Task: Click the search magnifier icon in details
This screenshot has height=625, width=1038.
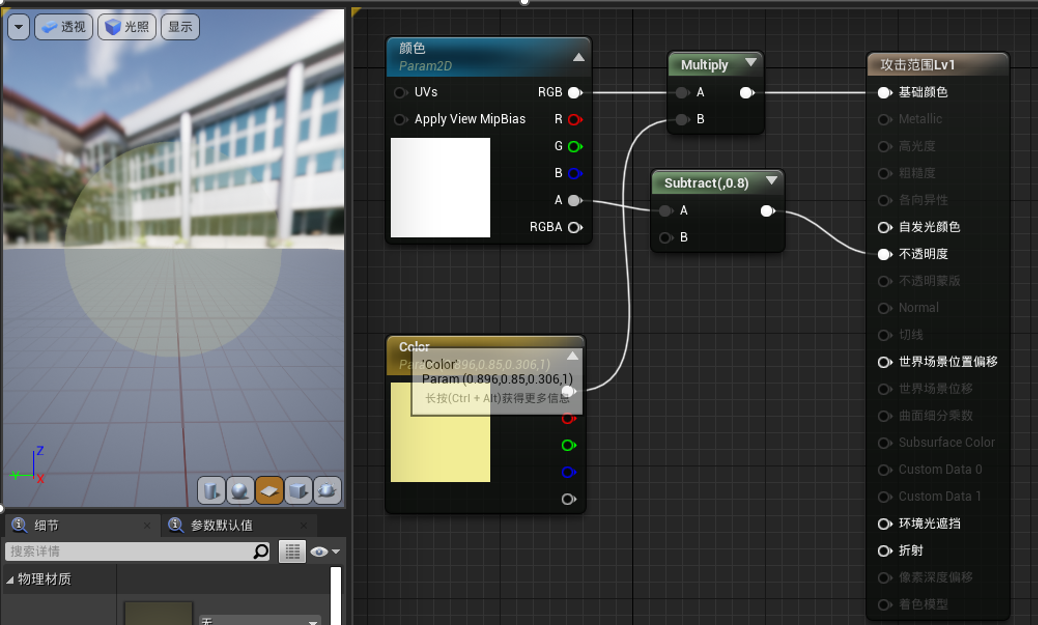Action: [261, 551]
